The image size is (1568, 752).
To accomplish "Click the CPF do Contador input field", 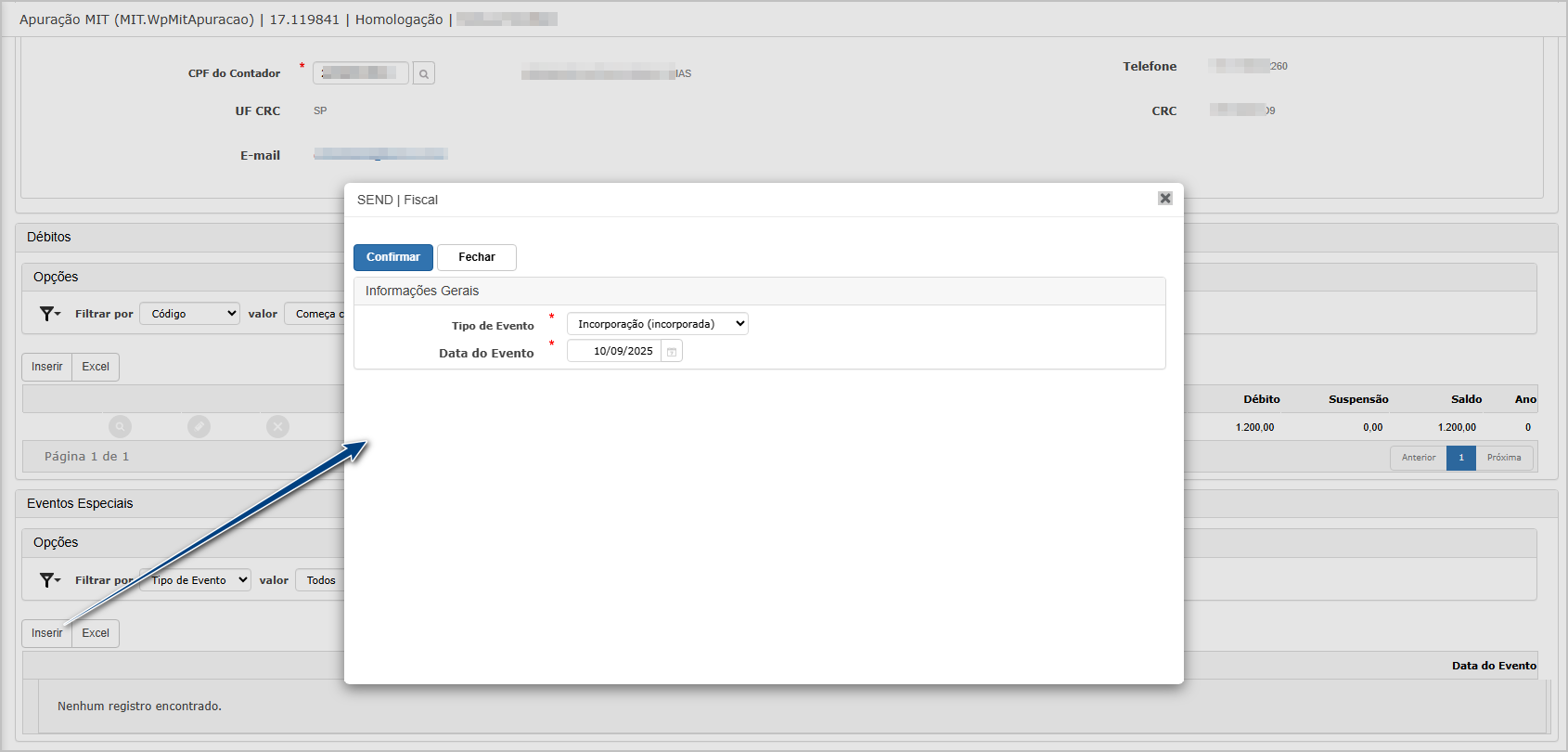I will coord(360,72).
